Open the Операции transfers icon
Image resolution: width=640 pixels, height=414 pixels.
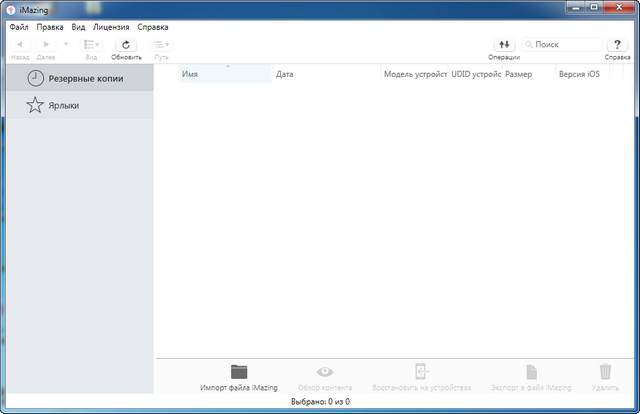coord(503,45)
